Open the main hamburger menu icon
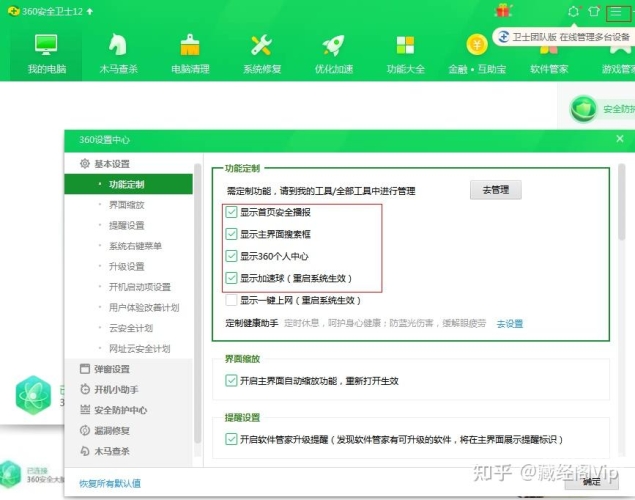Screen dimensions: 635x500 point(616,12)
